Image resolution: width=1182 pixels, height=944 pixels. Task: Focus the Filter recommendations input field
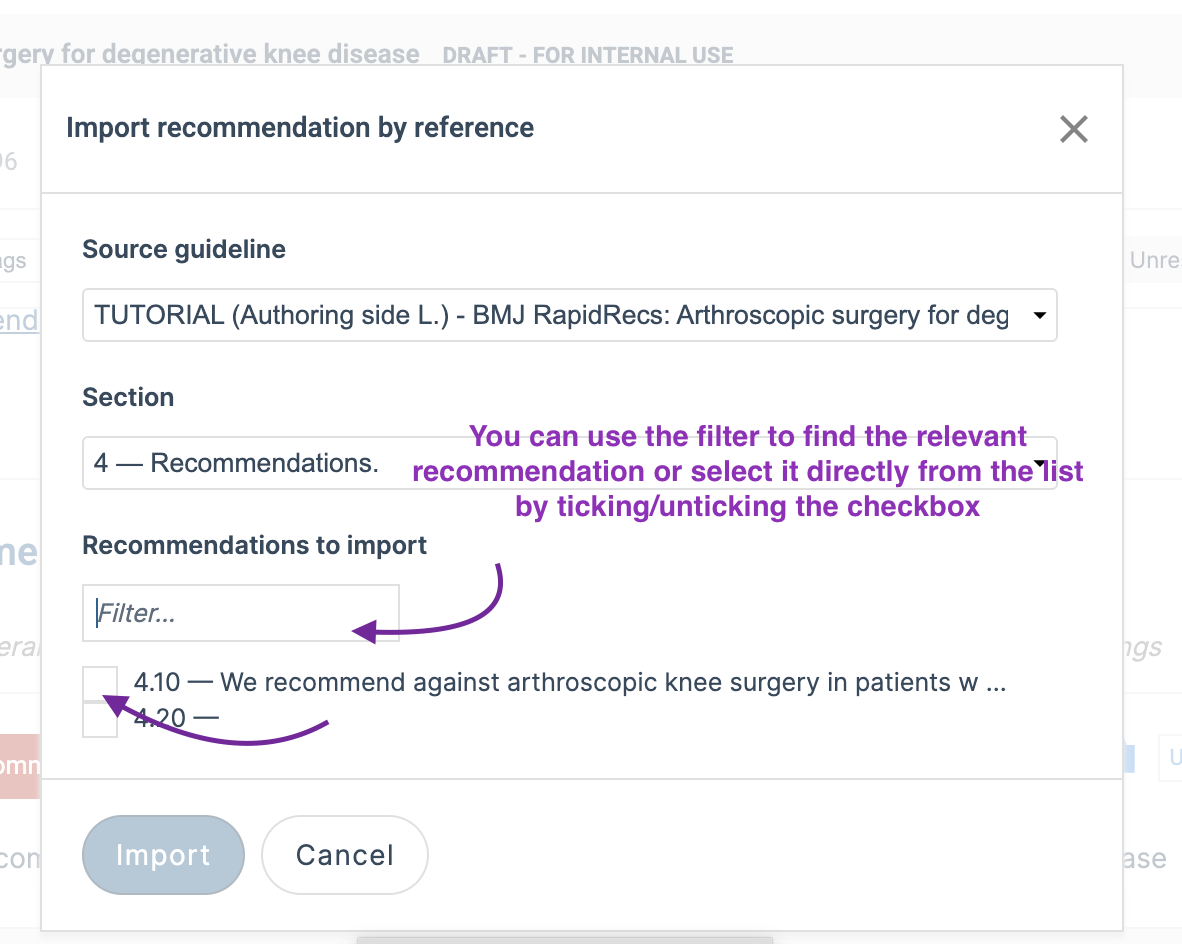click(240, 613)
